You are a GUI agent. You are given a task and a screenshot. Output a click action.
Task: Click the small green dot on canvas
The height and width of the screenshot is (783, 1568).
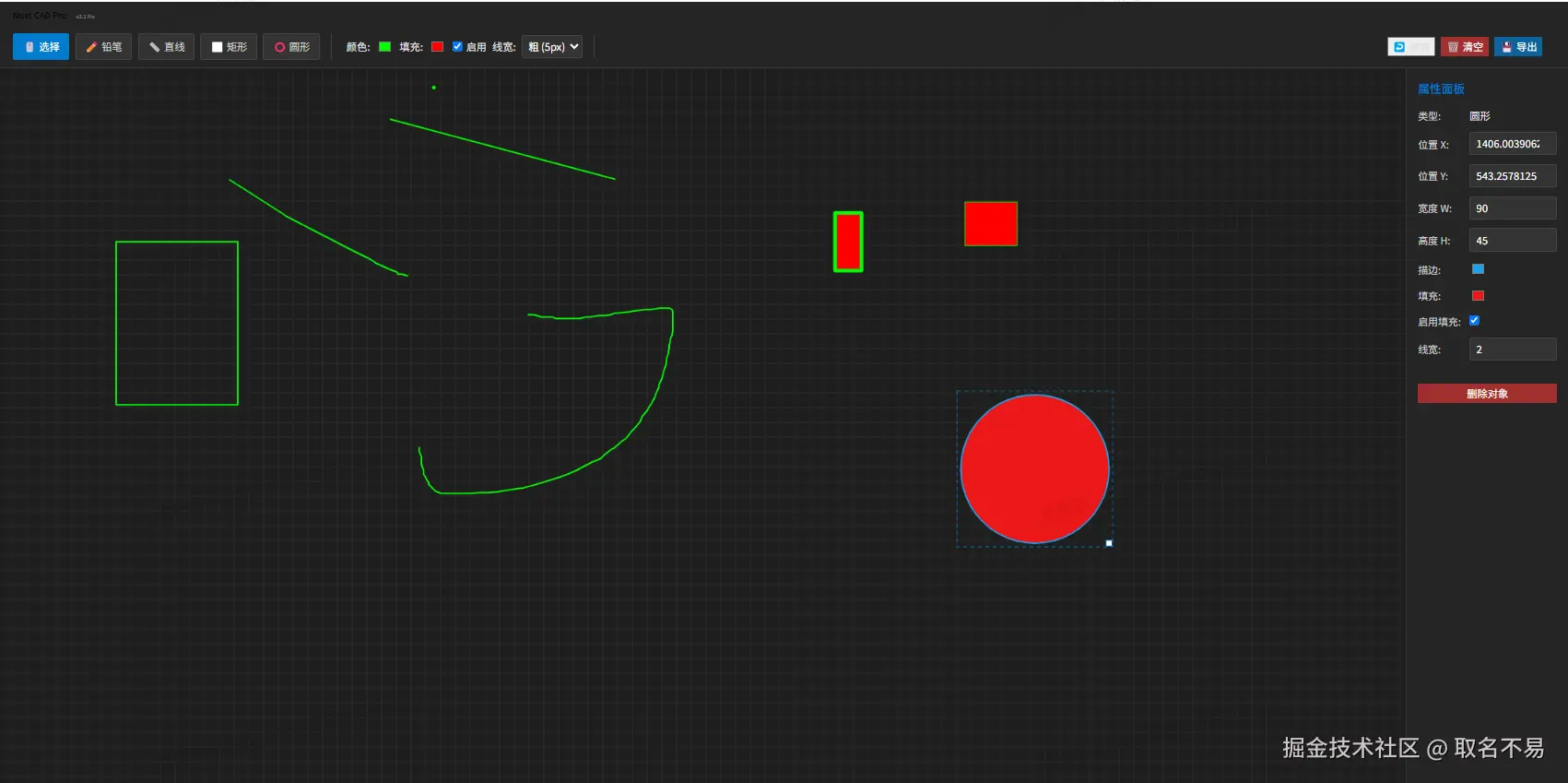click(434, 88)
